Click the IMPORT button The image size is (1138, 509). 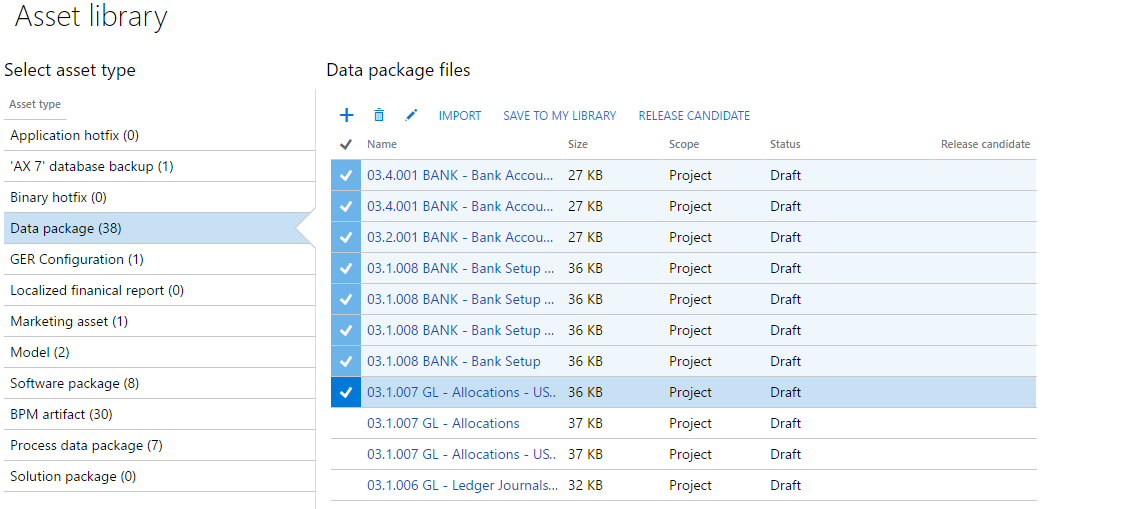[460, 116]
